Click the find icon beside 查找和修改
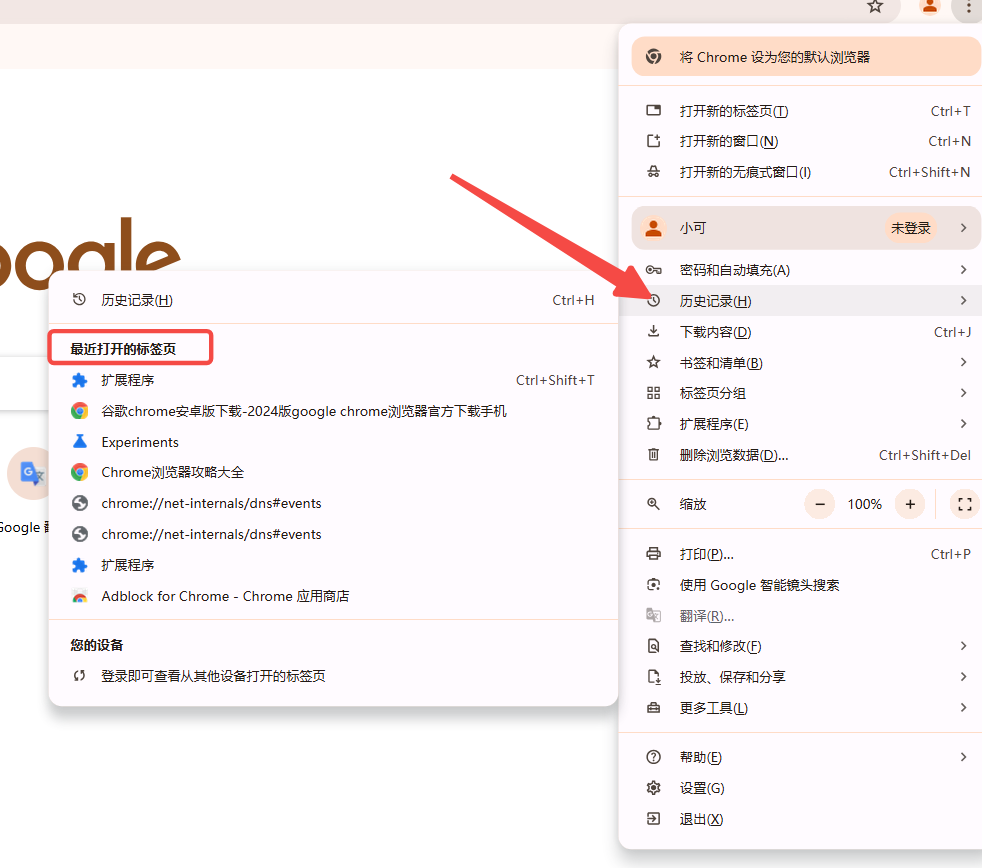The width and height of the screenshot is (982, 868). pos(653,646)
